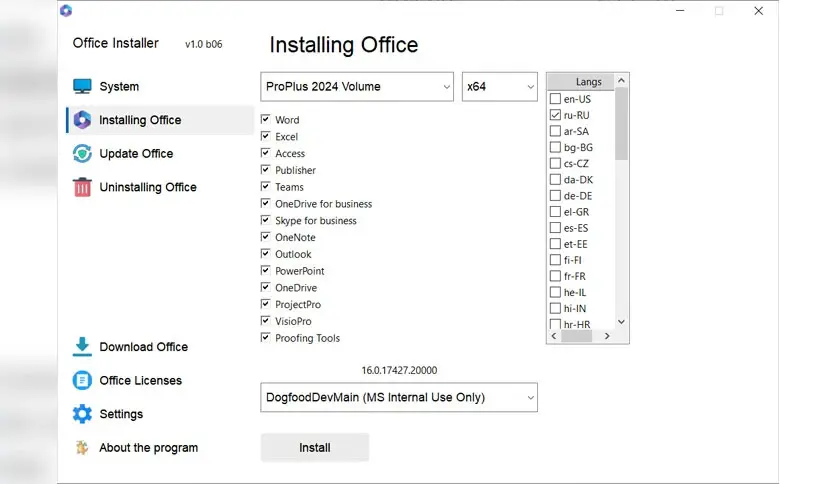Image resolution: width=836 pixels, height=484 pixels.
Task: Click the Download Office arrow icon
Action: pos(82,347)
